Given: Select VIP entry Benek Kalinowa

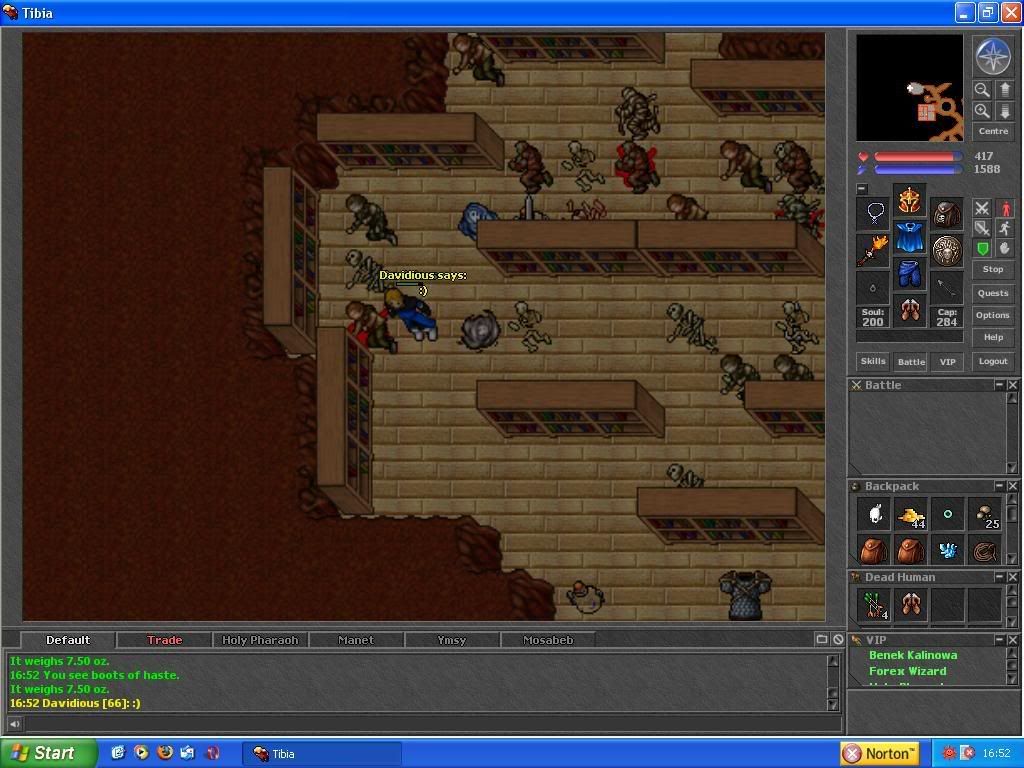Looking at the screenshot, I should [x=913, y=655].
